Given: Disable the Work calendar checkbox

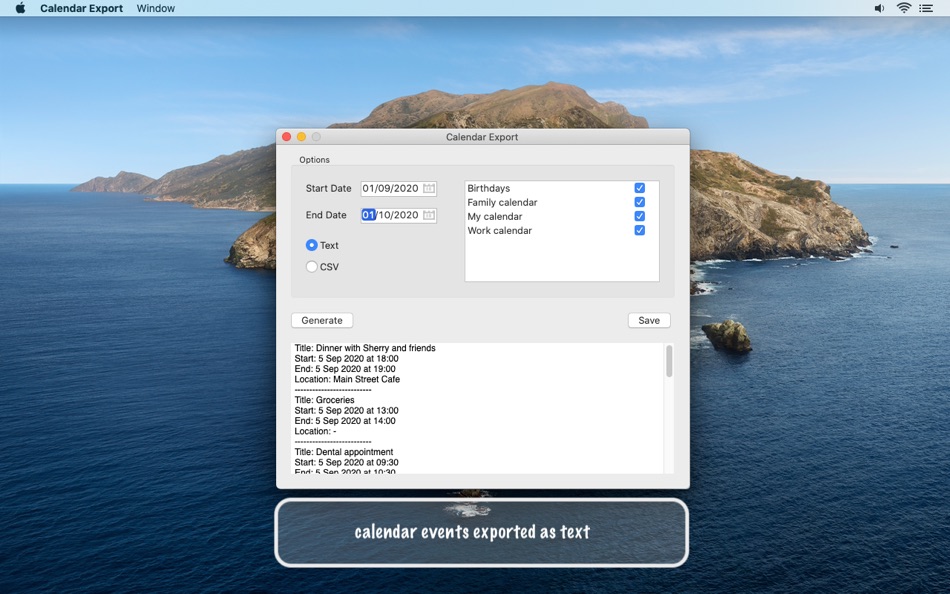Looking at the screenshot, I should click(x=639, y=230).
